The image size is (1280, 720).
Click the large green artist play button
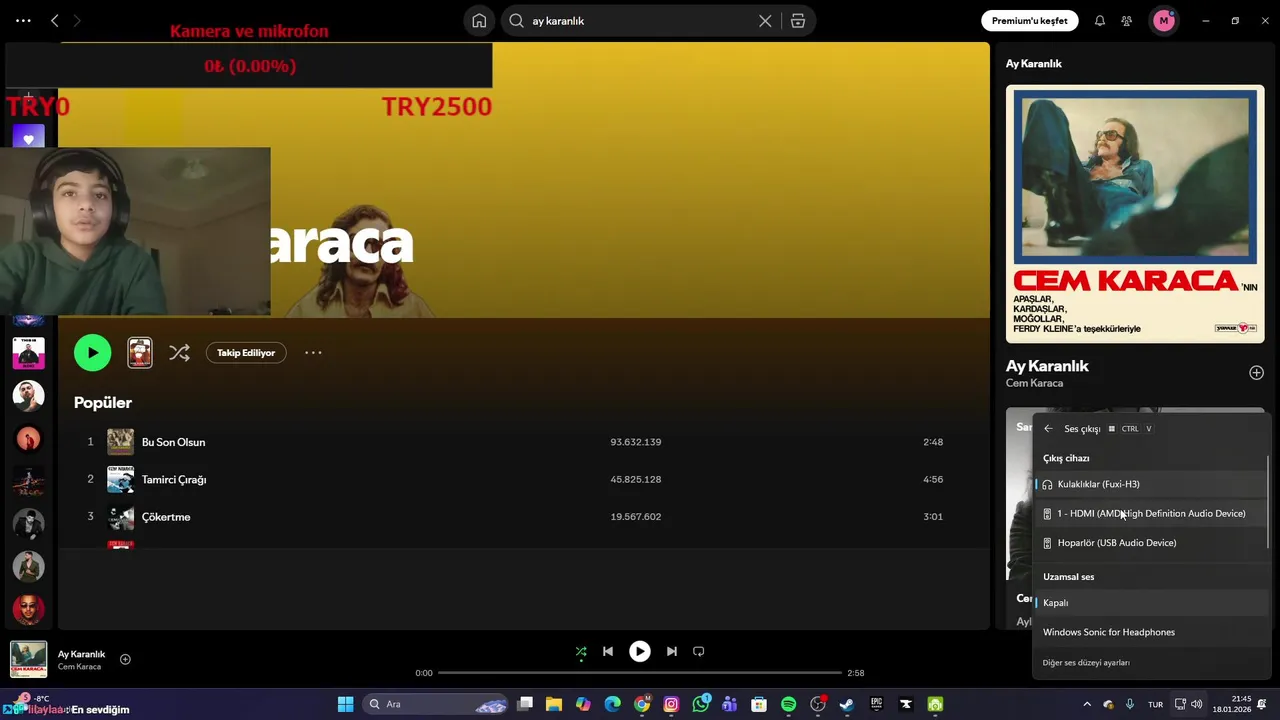click(x=92, y=352)
